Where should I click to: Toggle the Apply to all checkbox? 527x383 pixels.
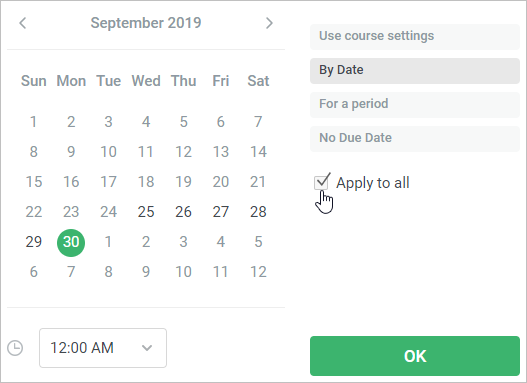[321, 183]
